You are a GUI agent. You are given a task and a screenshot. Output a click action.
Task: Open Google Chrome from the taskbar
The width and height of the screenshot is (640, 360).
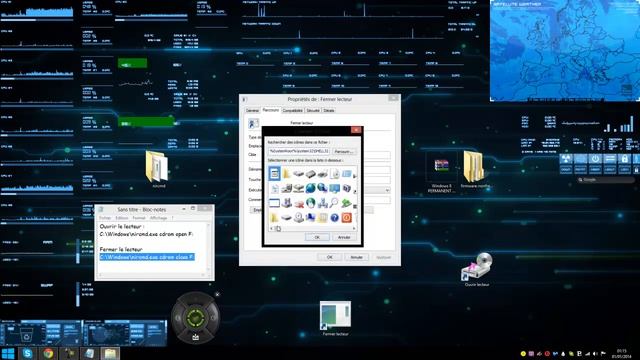pos(49,353)
